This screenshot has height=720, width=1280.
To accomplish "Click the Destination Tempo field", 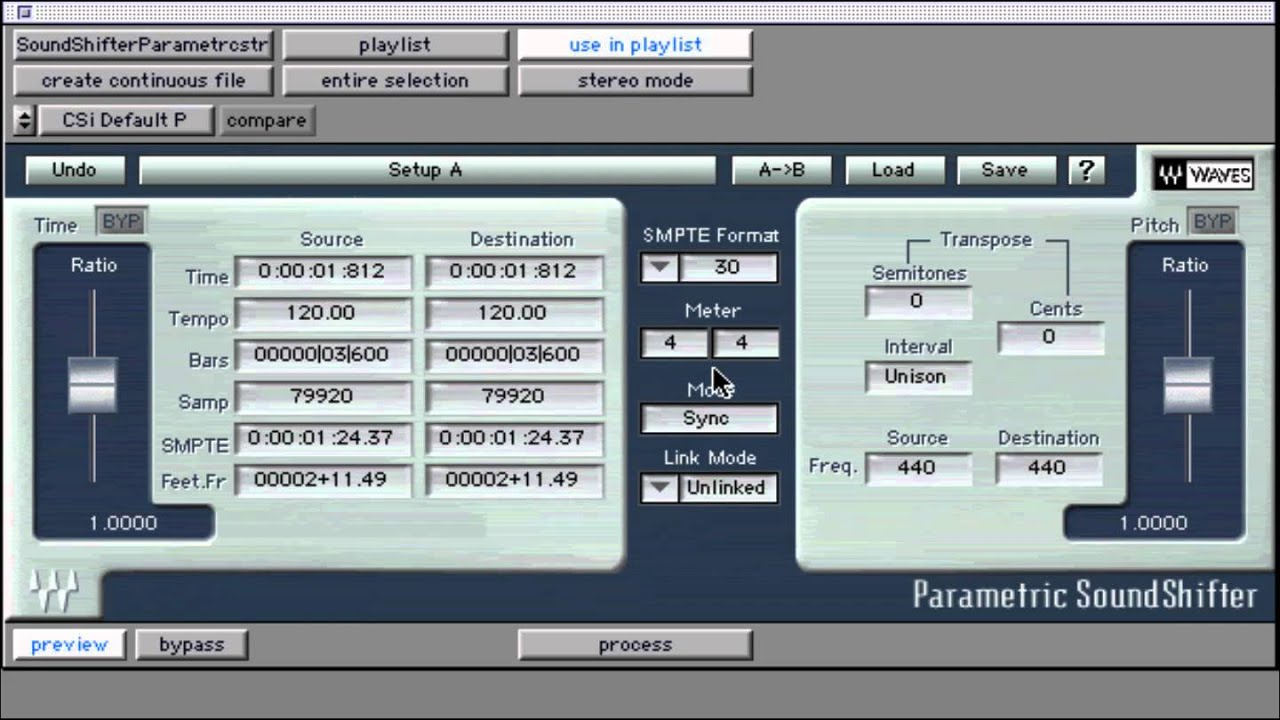I will click(514, 313).
